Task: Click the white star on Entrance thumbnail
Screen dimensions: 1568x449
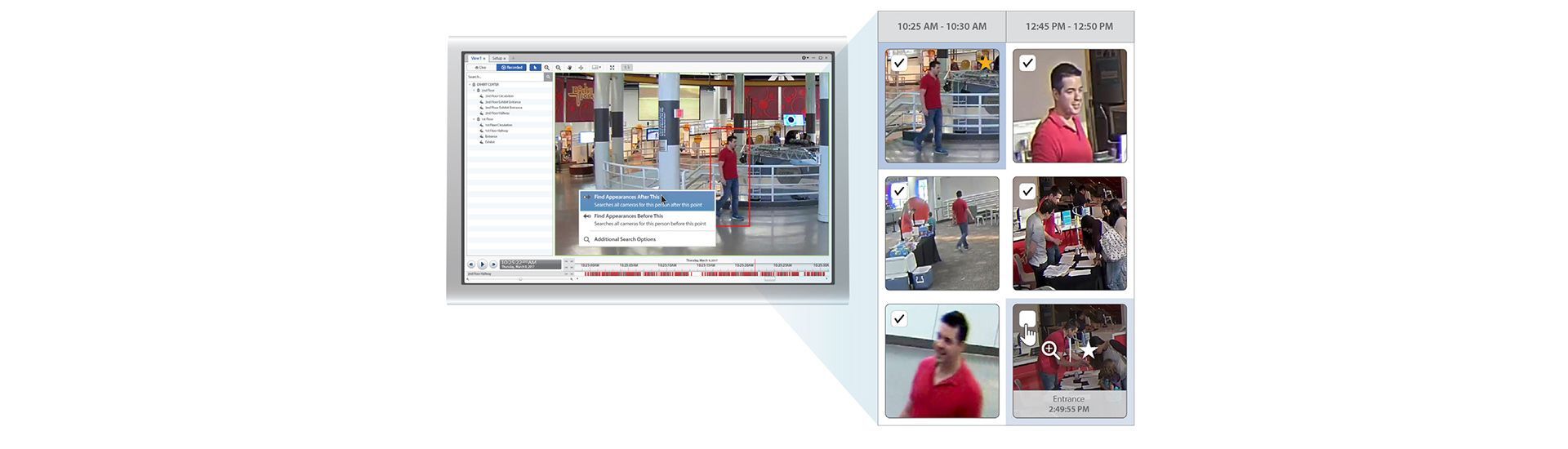Action: point(1088,350)
